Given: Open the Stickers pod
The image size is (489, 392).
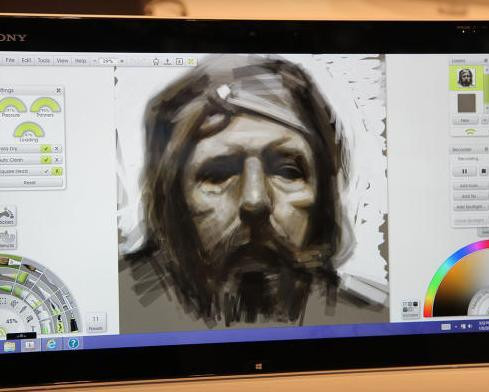Looking at the screenshot, I should coord(7,216).
